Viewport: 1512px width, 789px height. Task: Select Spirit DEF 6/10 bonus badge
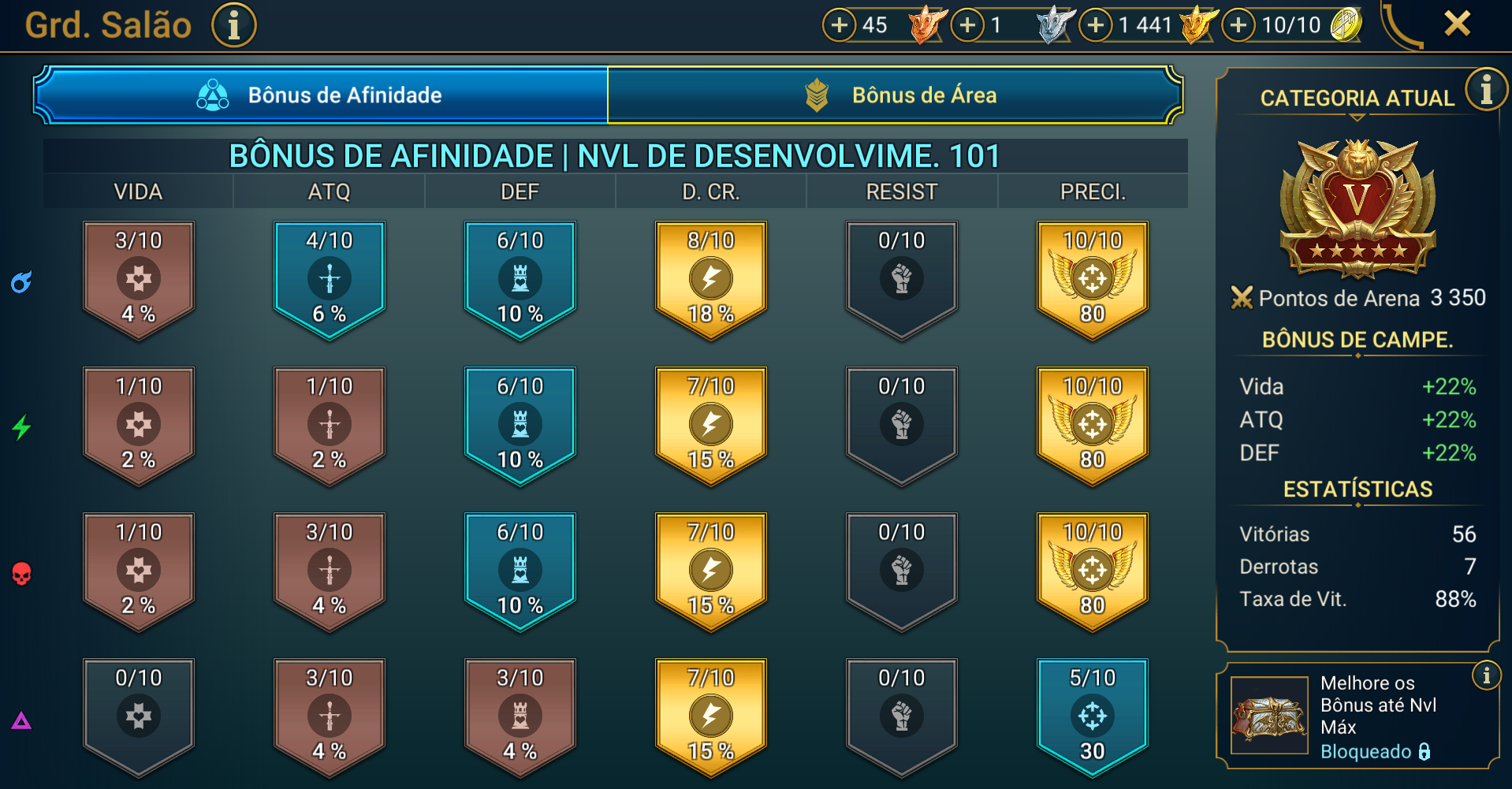pyautogui.click(x=520, y=426)
